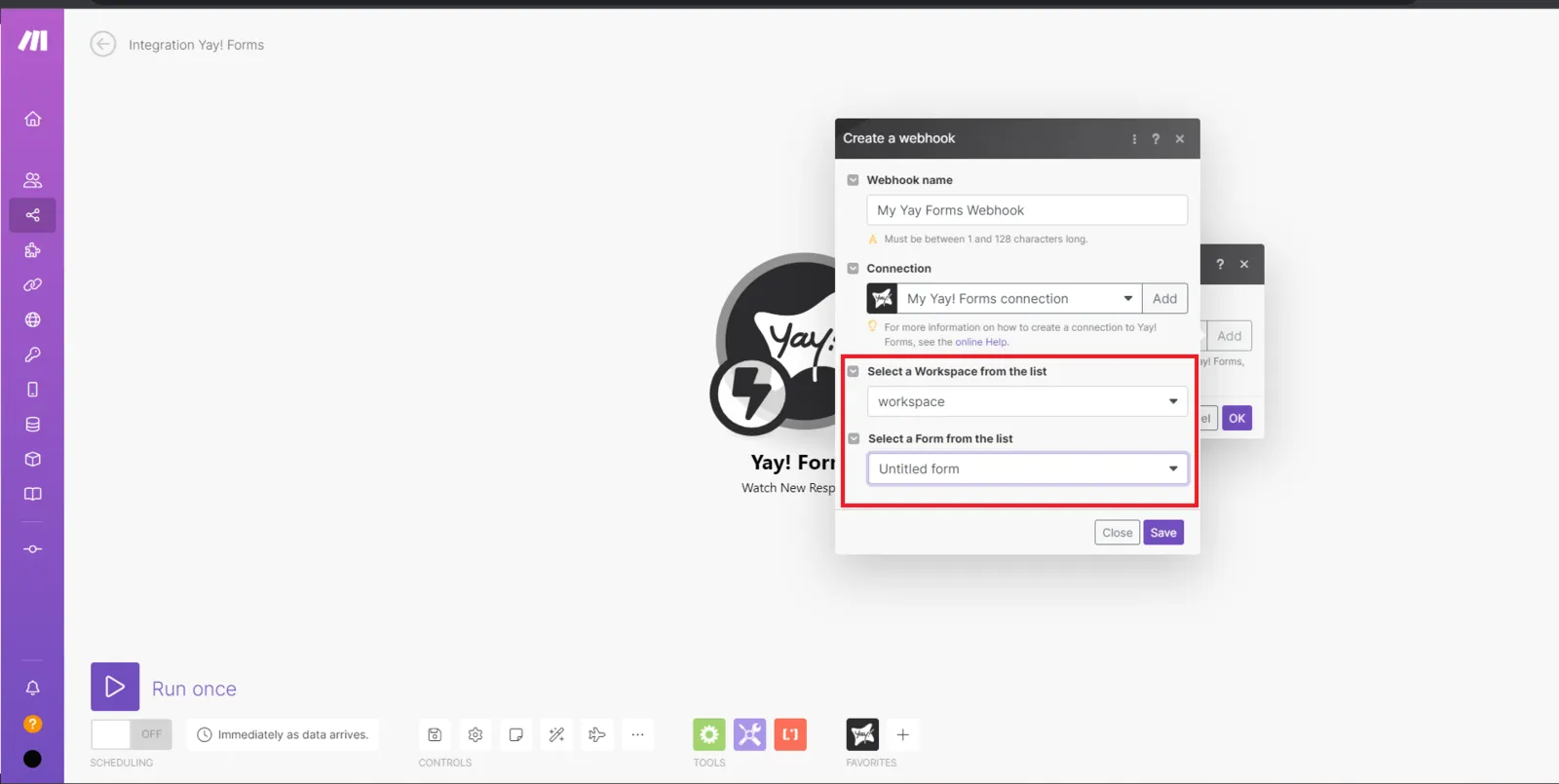Toggle the Webhook name field checkbox
This screenshot has width=1559, height=784.
coord(854,180)
